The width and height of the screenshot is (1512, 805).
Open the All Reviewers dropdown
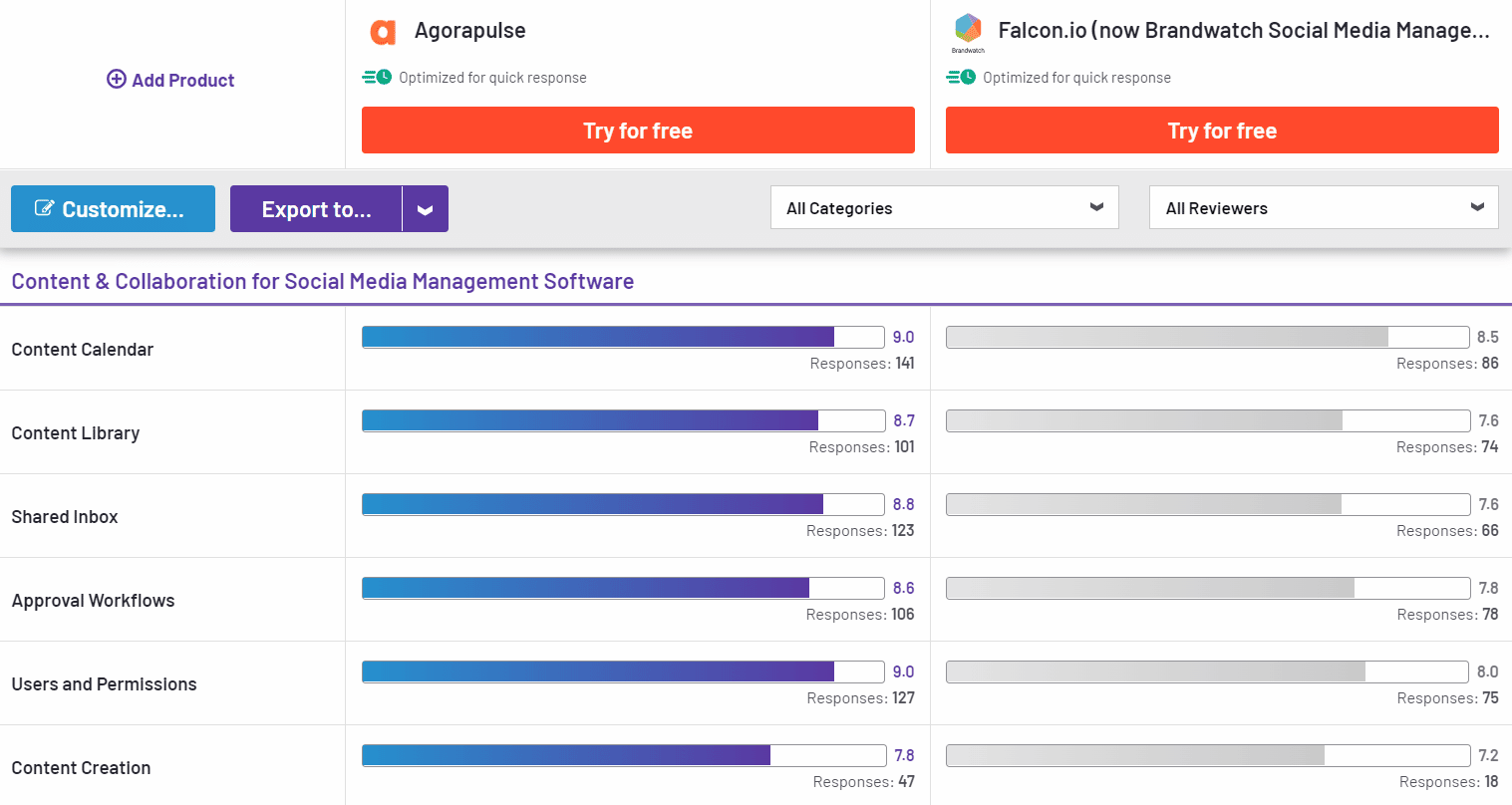(x=1323, y=207)
